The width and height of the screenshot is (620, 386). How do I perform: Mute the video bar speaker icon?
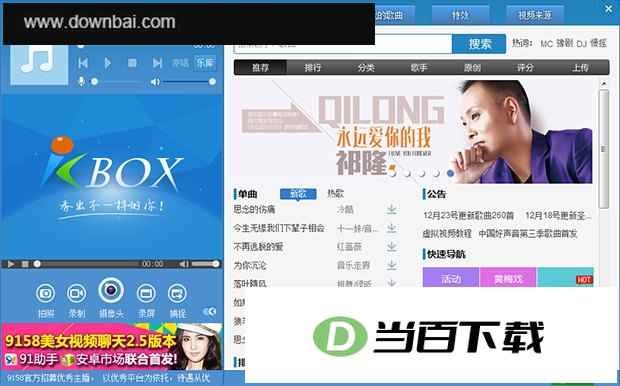point(184,264)
